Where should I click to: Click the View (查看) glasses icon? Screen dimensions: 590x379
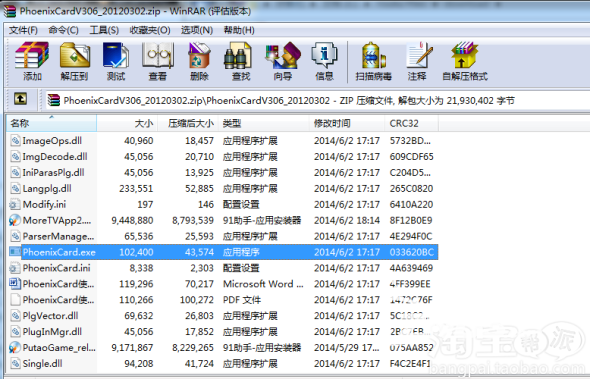[x=158, y=55]
